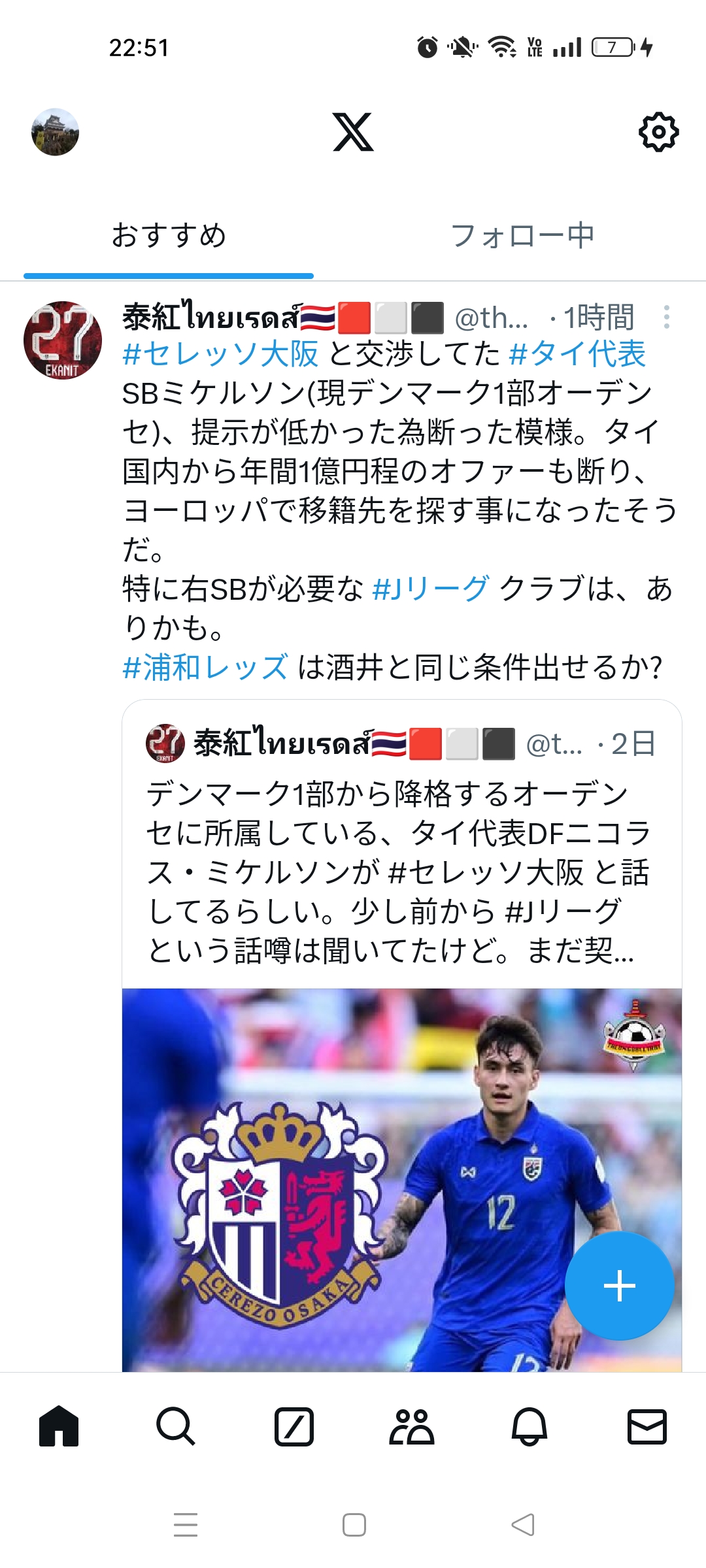Switch to the フォロー中 tab
The width and height of the screenshot is (706, 1568).
522,235
